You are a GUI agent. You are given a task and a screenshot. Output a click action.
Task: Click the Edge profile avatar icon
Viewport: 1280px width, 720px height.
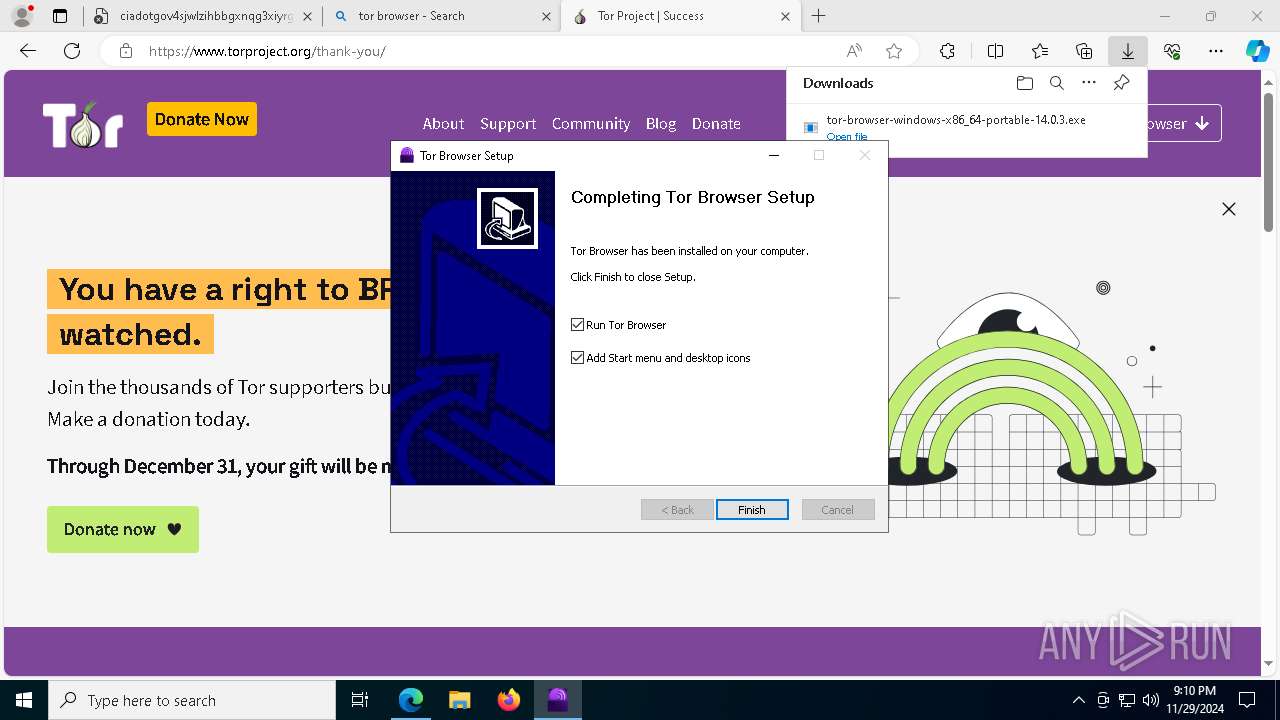21,16
